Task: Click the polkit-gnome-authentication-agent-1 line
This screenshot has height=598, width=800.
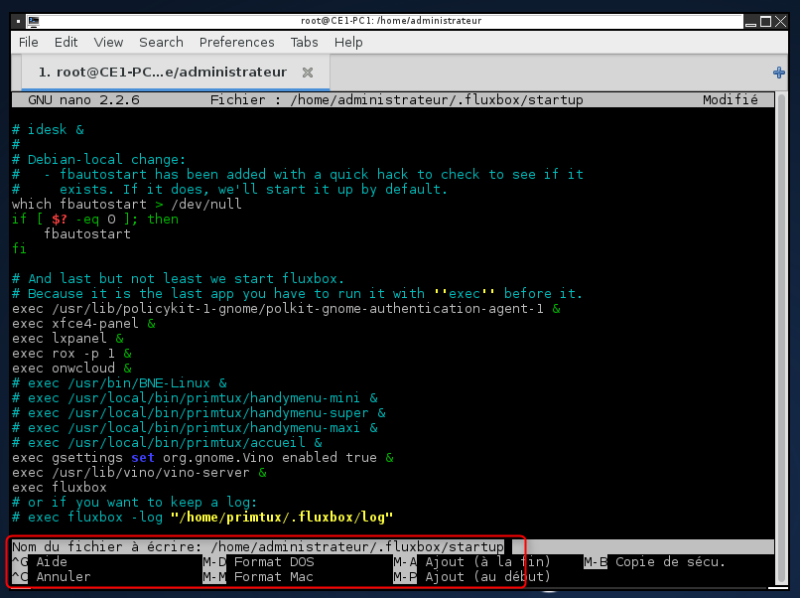Action: click(286, 309)
